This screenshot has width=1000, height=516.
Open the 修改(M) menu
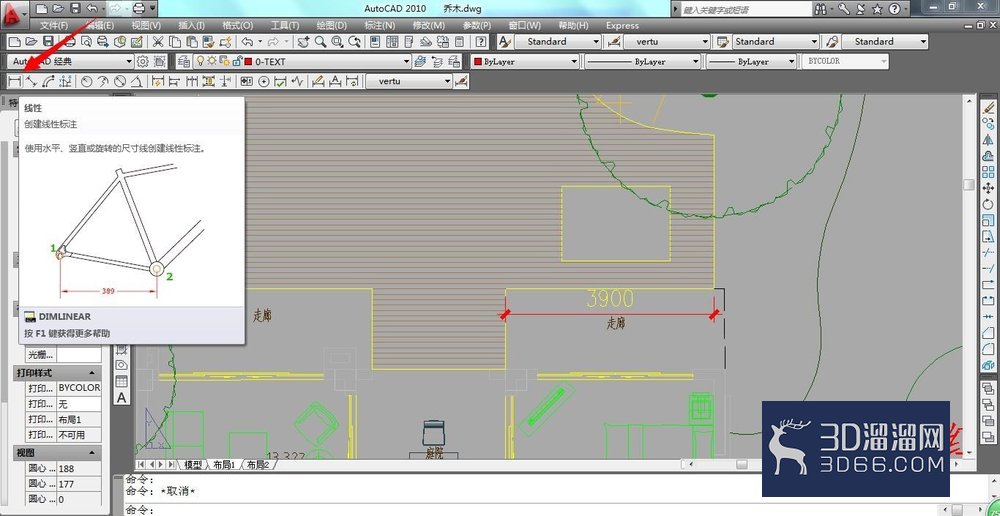click(429, 26)
